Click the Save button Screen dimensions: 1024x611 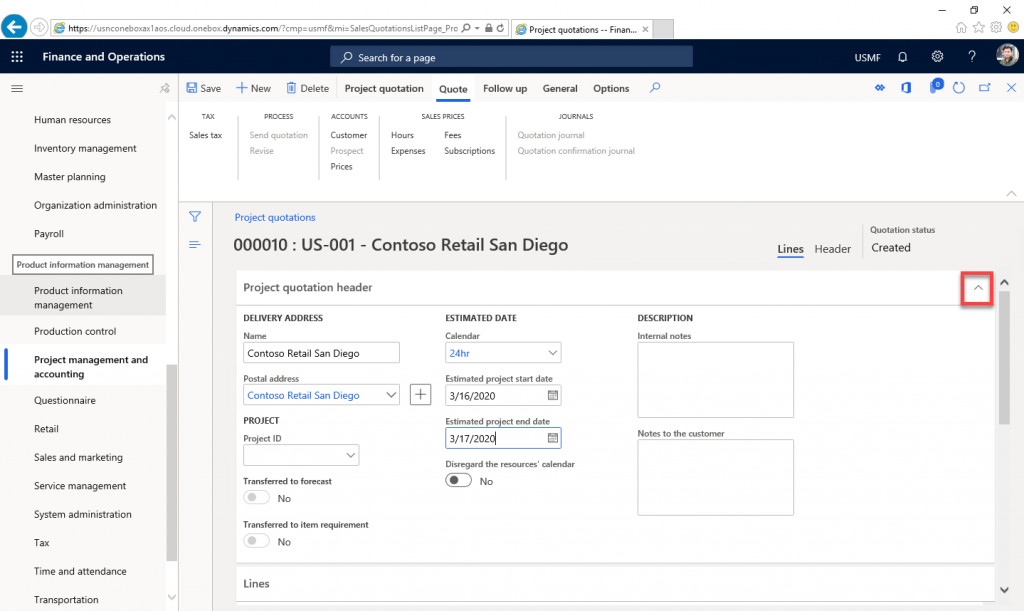[203, 88]
